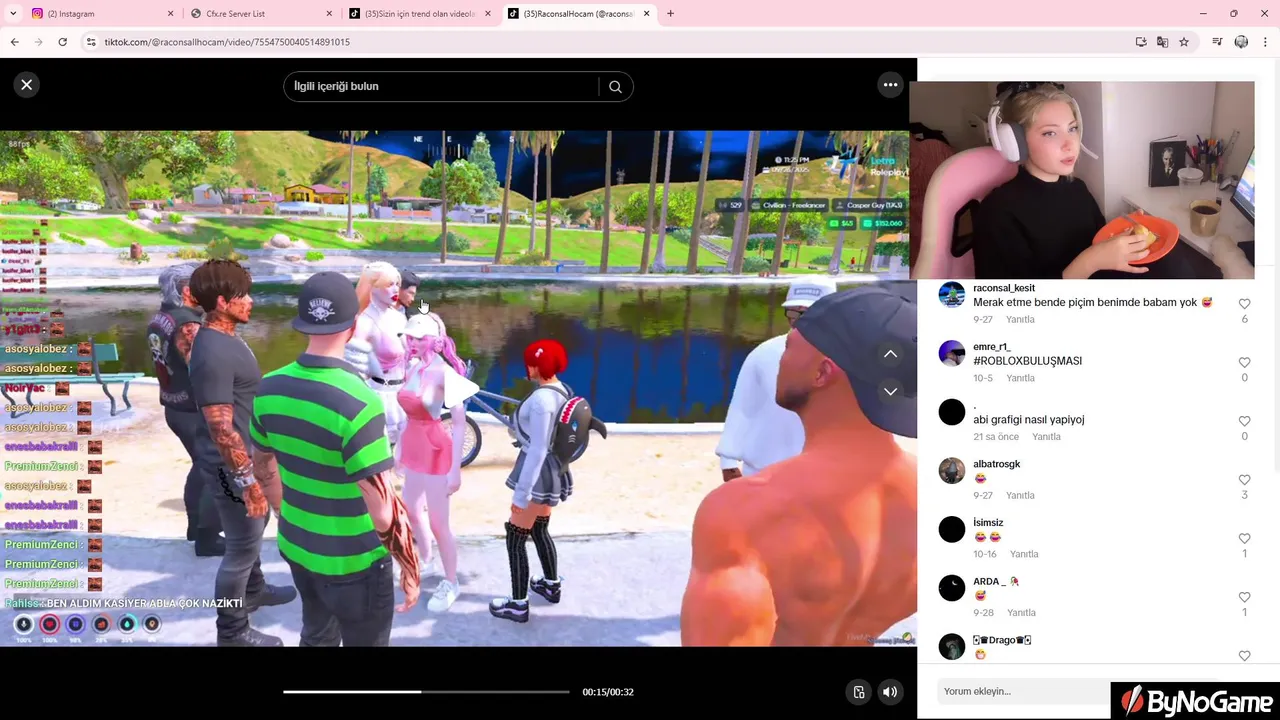Go forward in browser history
This screenshot has width=1280, height=720.
click(x=38, y=42)
